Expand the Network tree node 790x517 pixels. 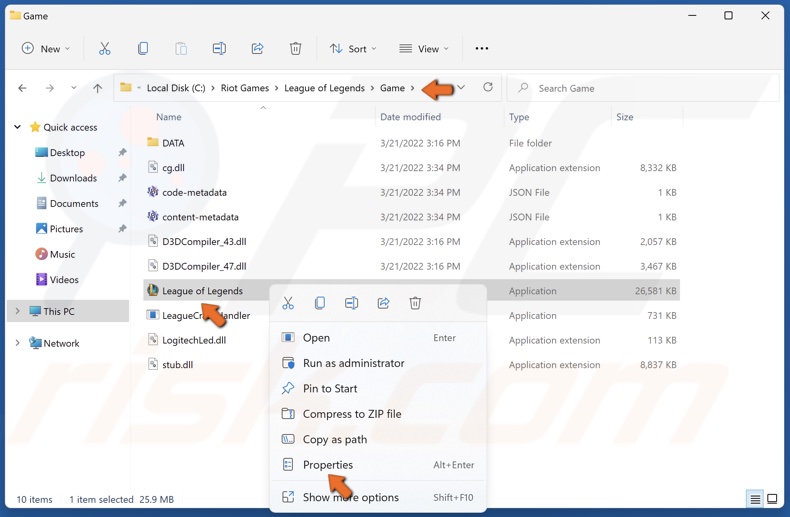(x=18, y=343)
